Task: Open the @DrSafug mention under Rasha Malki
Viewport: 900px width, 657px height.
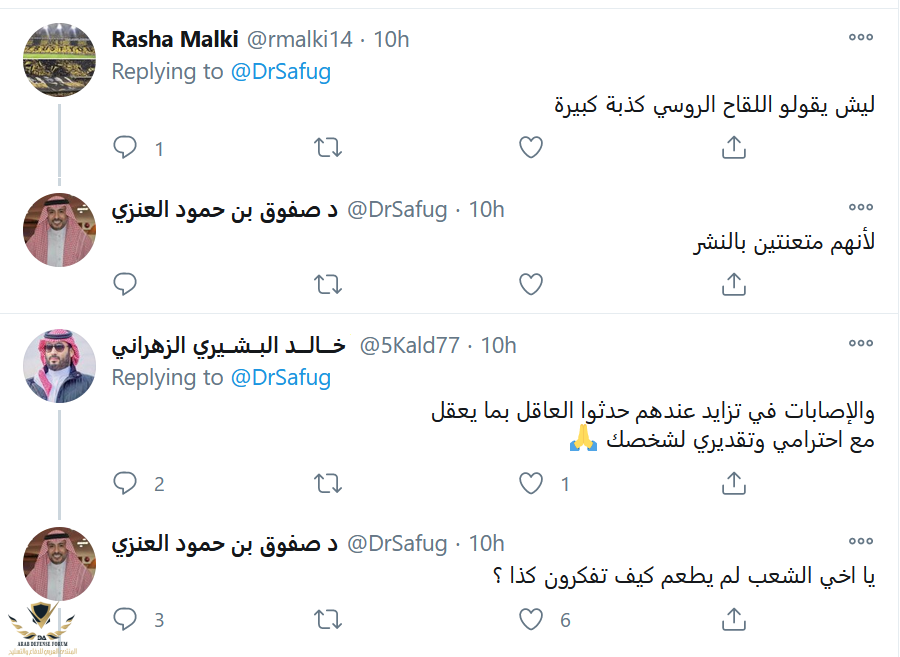Action: click(x=281, y=72)
